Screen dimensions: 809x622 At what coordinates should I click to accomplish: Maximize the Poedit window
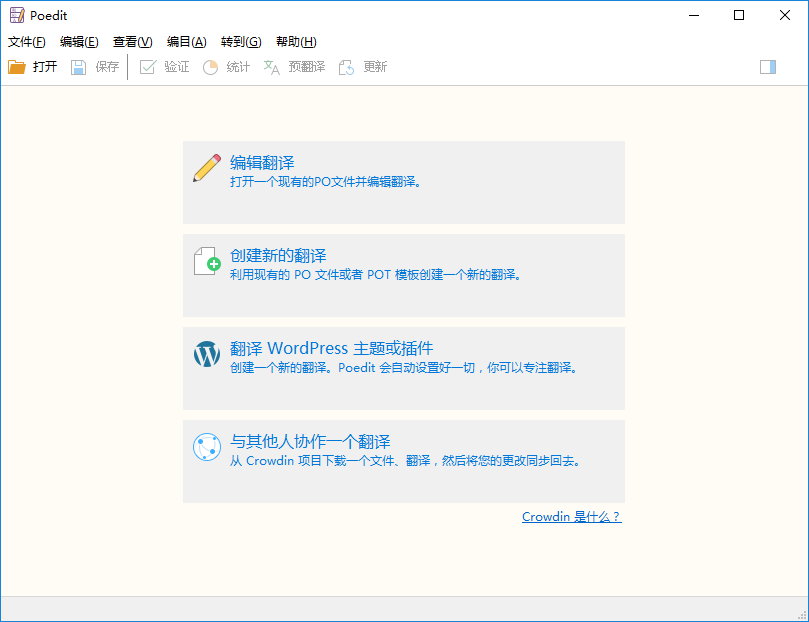(x=739, y=15)
